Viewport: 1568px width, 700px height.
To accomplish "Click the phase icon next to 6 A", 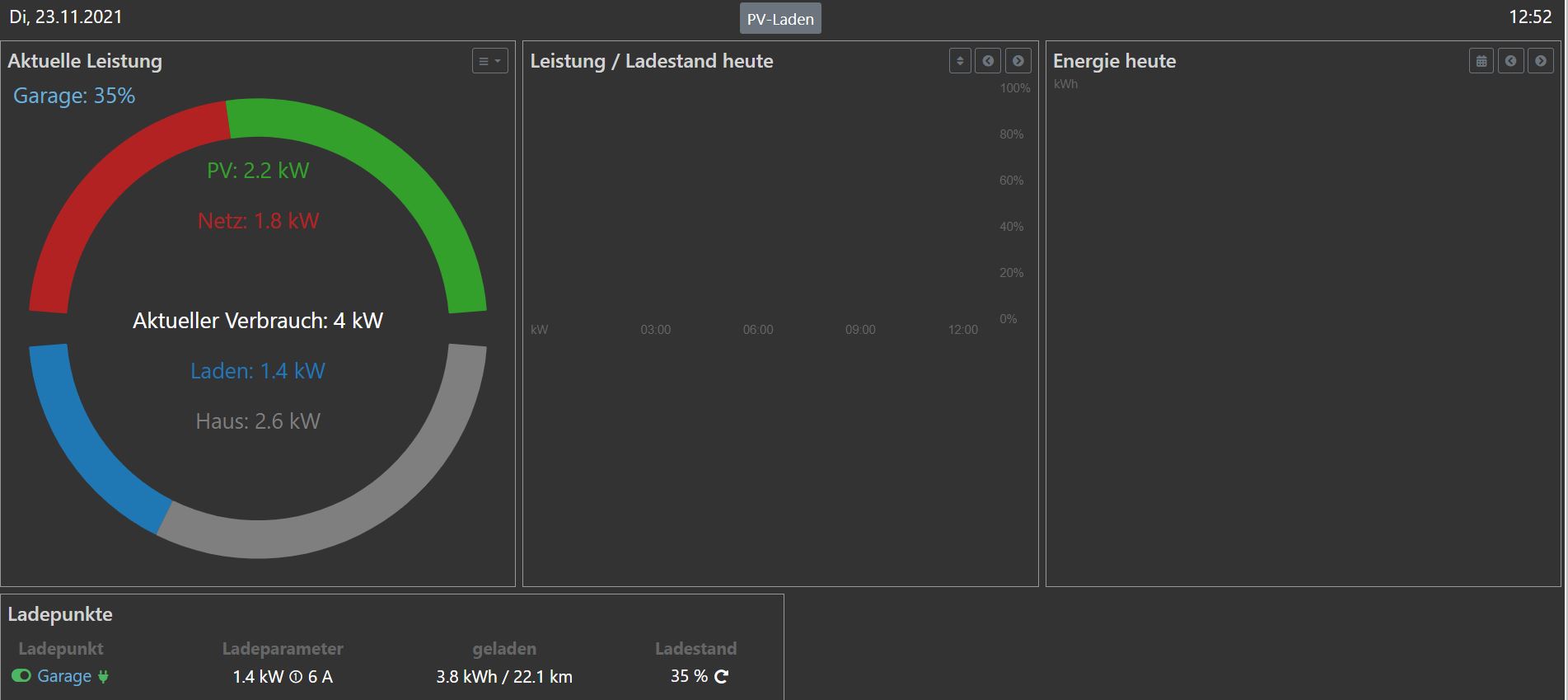I will pyautogui.click(x=296, y=677).
